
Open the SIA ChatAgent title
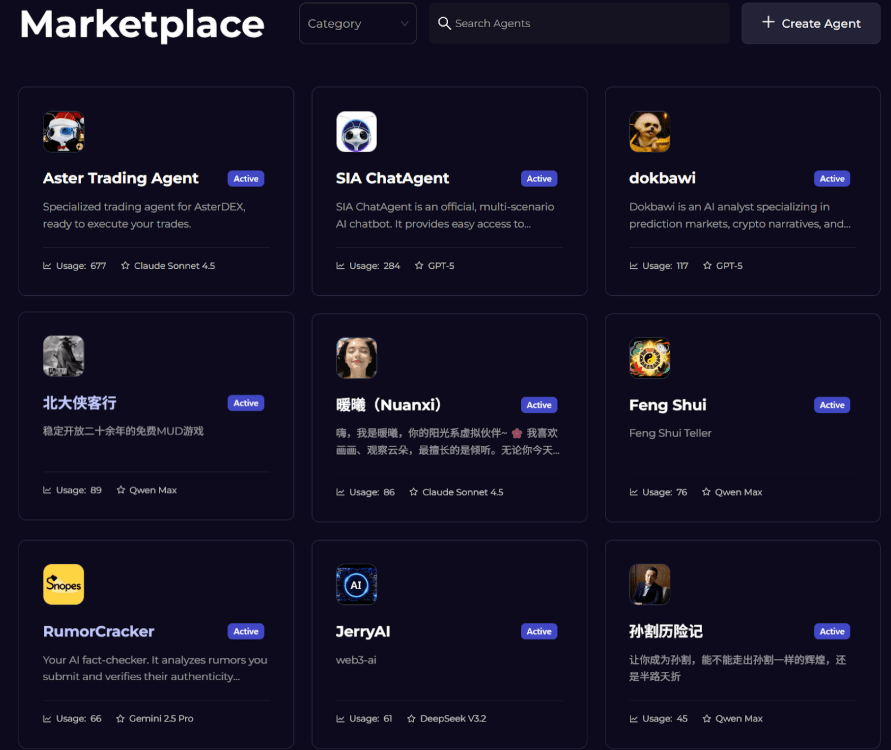coord(392,178)
